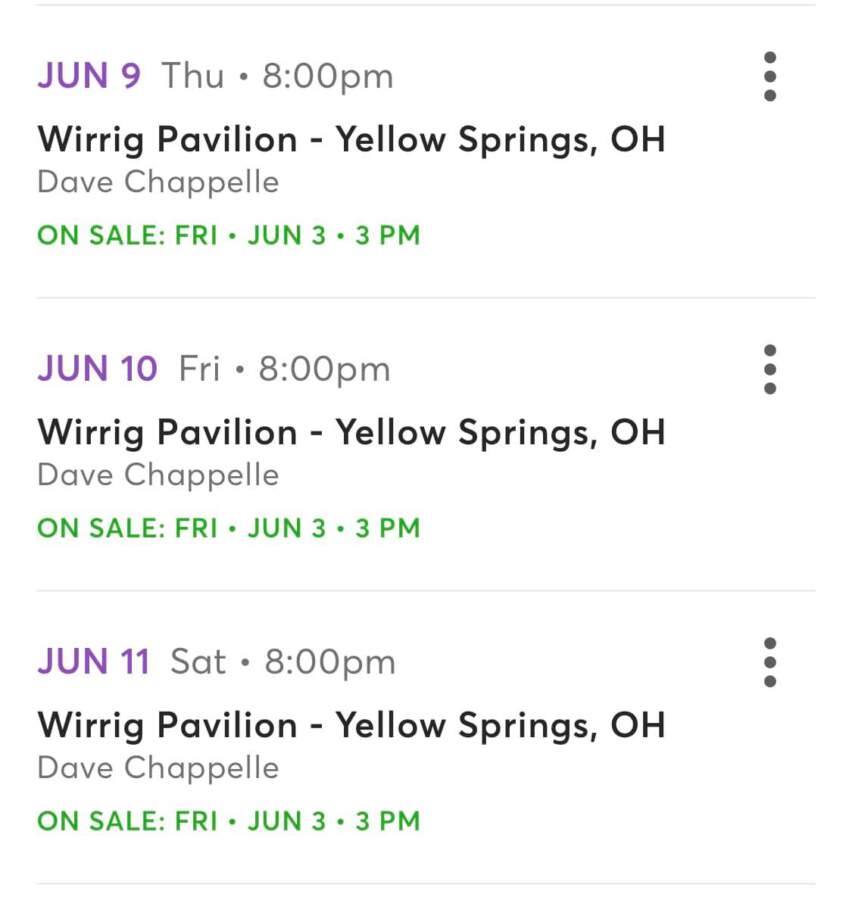
Task: Select the JUN 9 date label
Action: [89, 76]
